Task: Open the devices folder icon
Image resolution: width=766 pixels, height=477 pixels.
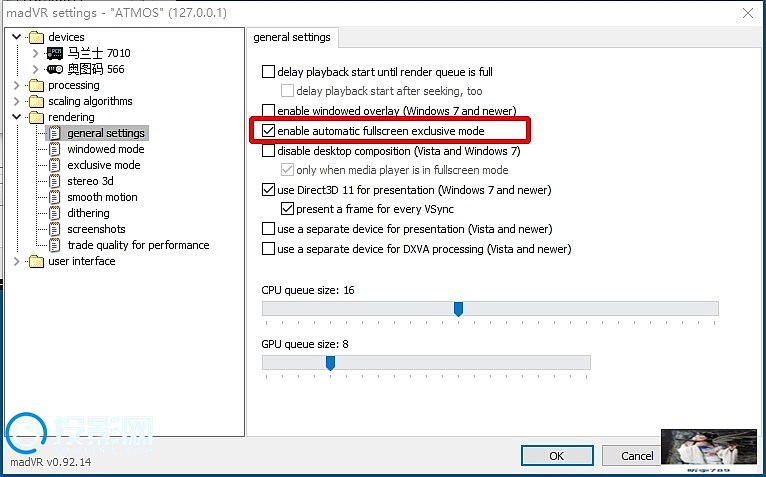Action: coord(36,38)
